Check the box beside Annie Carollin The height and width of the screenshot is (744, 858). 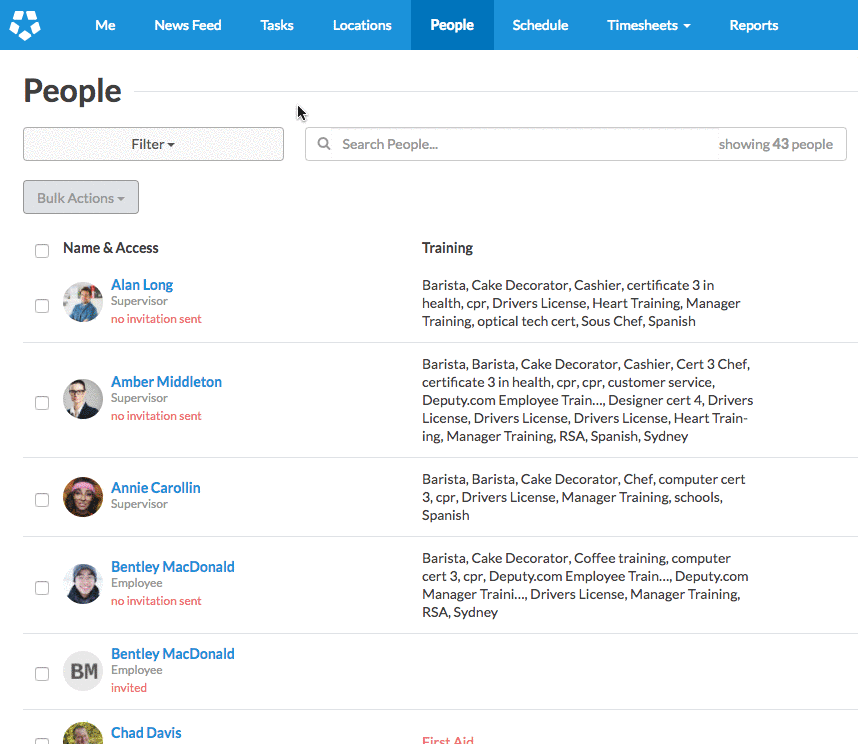pyautogui.click(x=42, y=500)
